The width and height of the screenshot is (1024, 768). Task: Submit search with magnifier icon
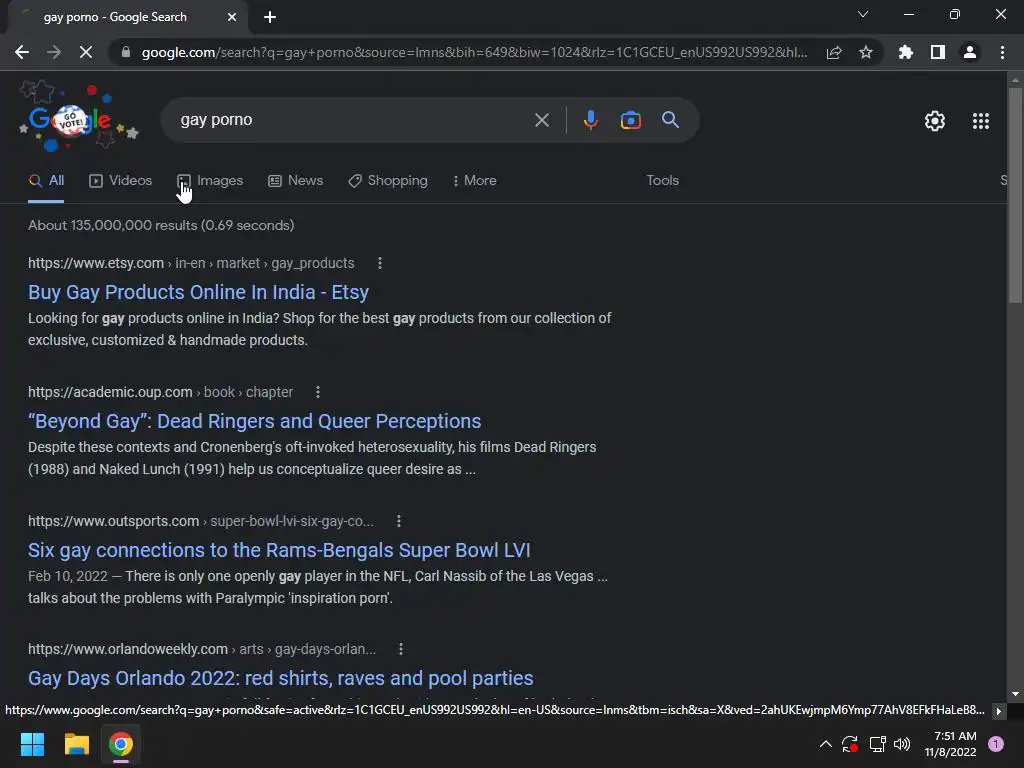click(670, 120)
